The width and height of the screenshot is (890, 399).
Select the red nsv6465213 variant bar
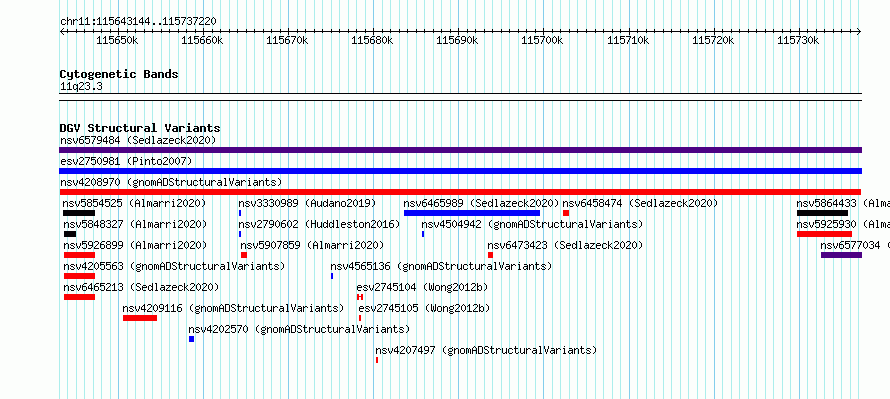79,297
